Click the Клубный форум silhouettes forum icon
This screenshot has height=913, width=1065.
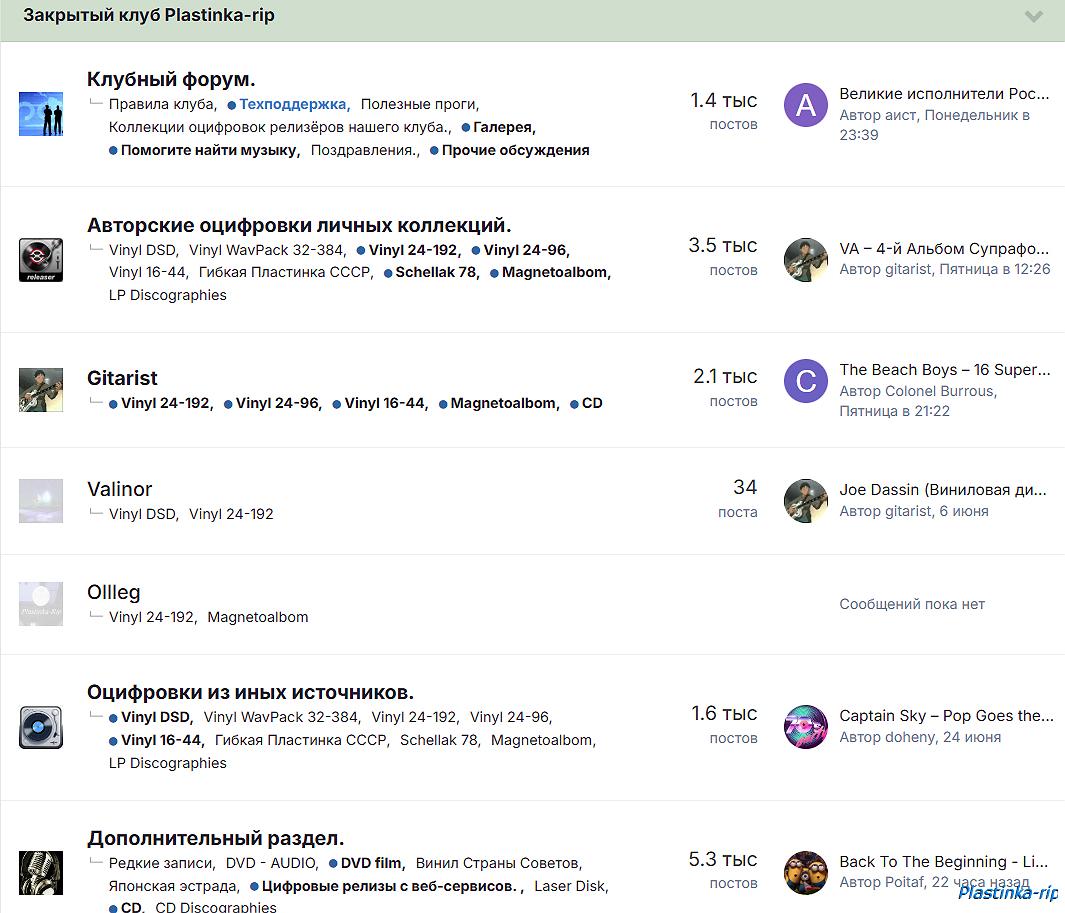point(41,114)
